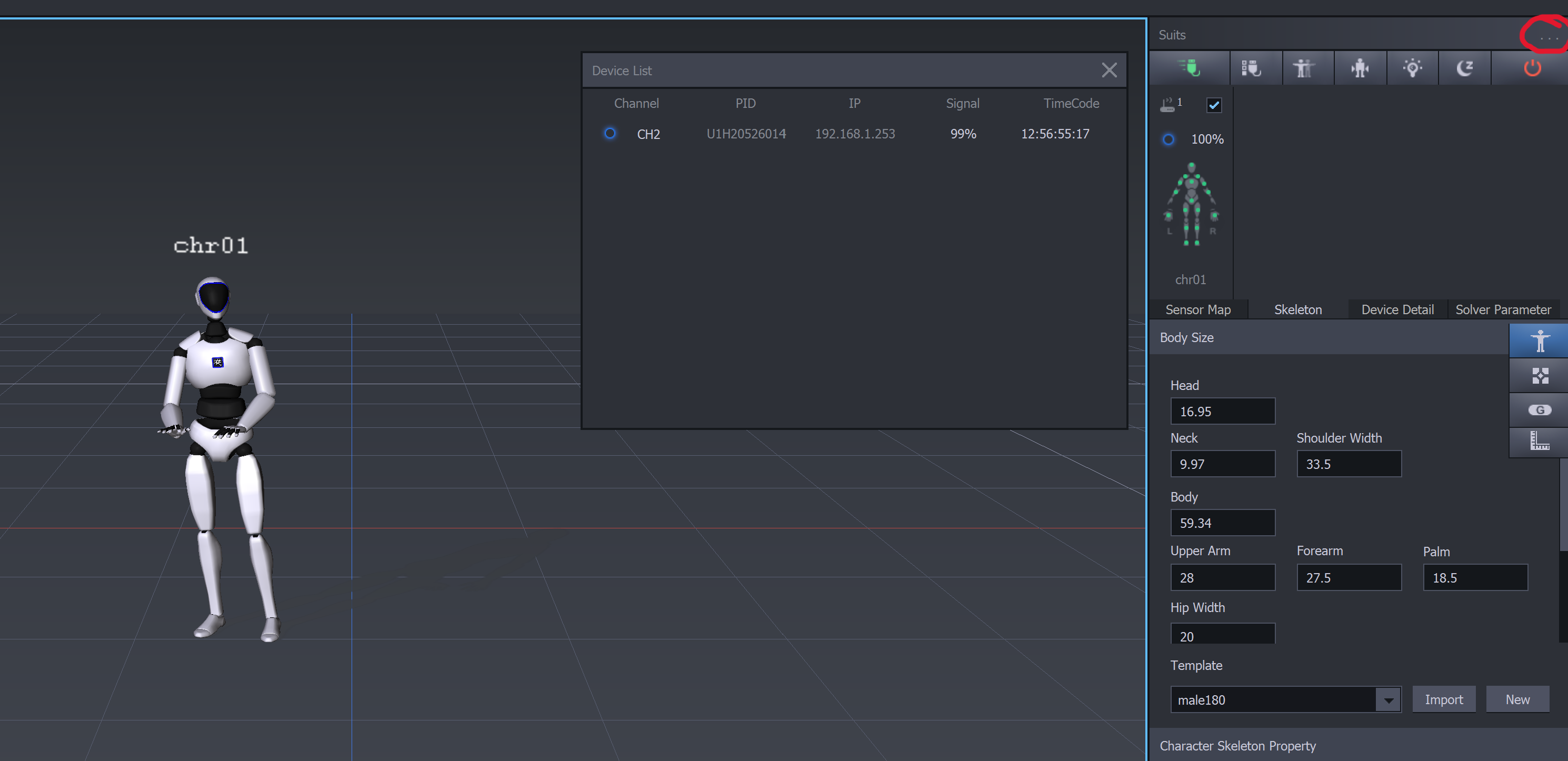Click the TimeCode column header
The image size is (1568, 761).
coord(1071,104)
